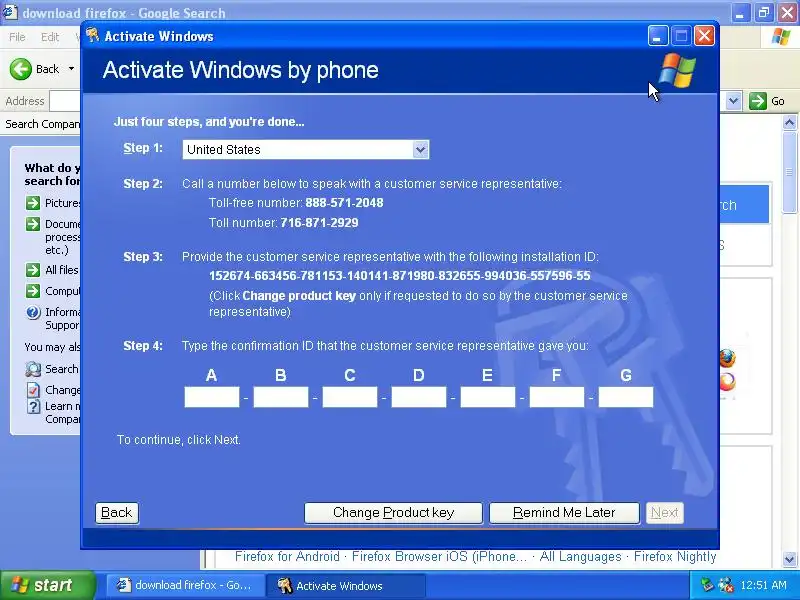Click confirmation ID field G
This screenshot has height=600, width=800.
pos(626,397)
